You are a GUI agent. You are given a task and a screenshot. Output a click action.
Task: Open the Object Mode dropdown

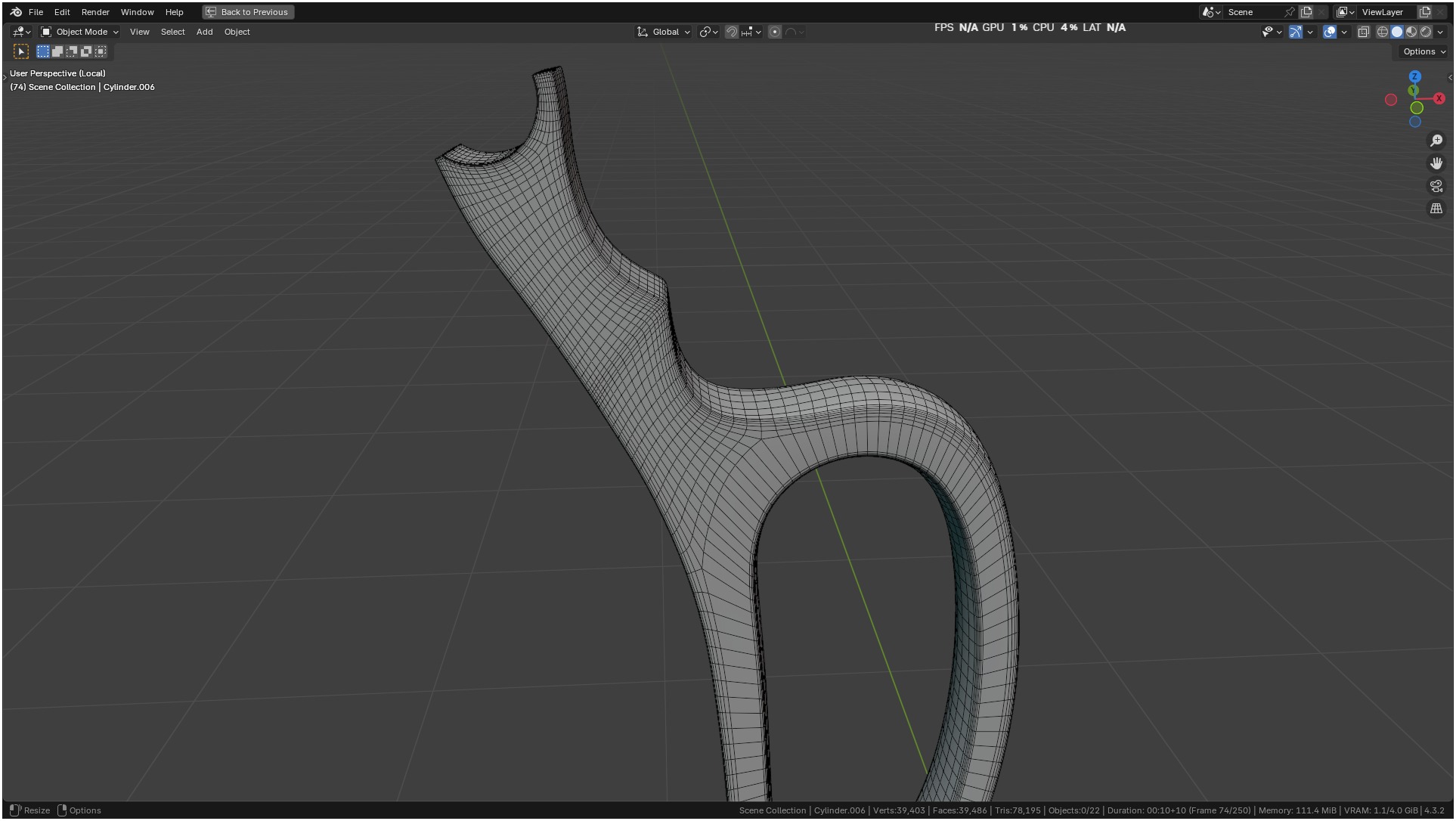(x=80, y=32)
